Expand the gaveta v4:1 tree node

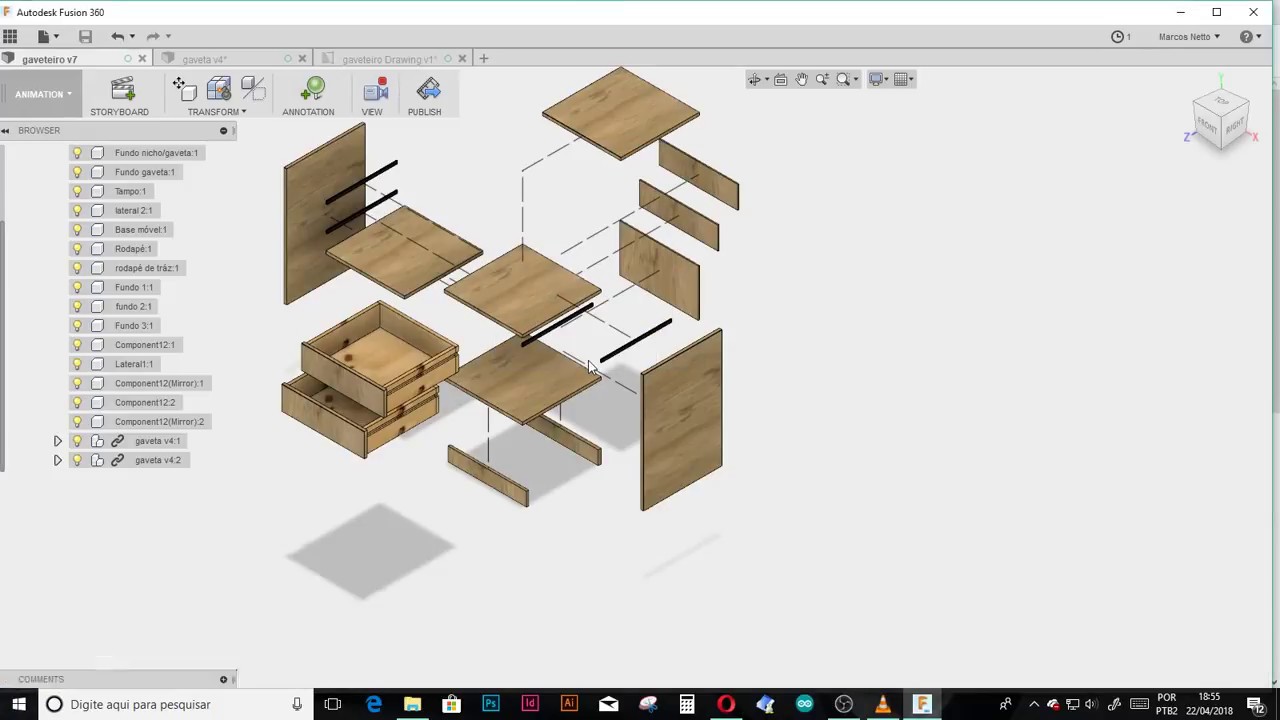point(58,441)
